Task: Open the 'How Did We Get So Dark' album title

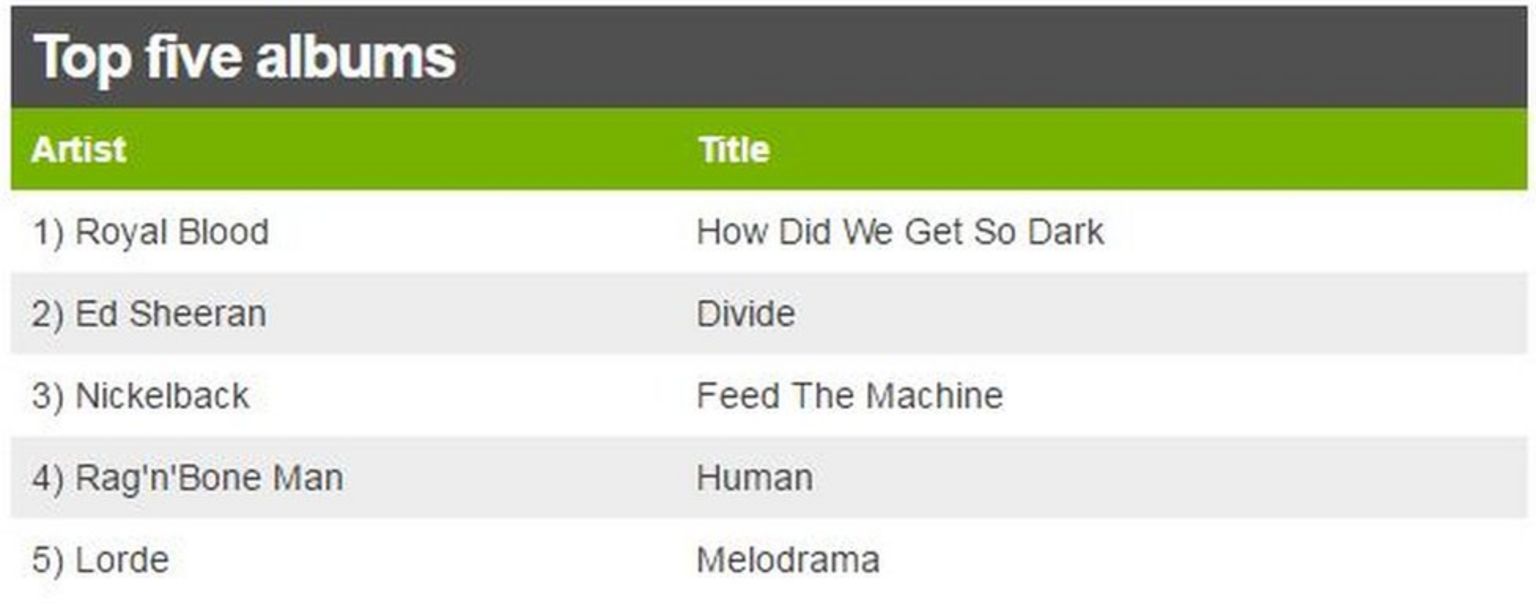Action: (x=900, y=232)
